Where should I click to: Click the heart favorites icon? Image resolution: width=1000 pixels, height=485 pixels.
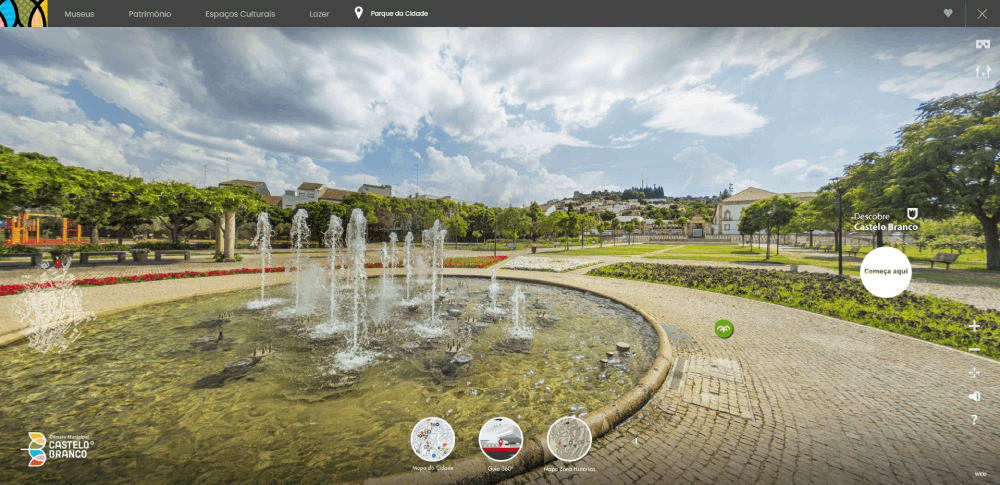click(948, 13)
